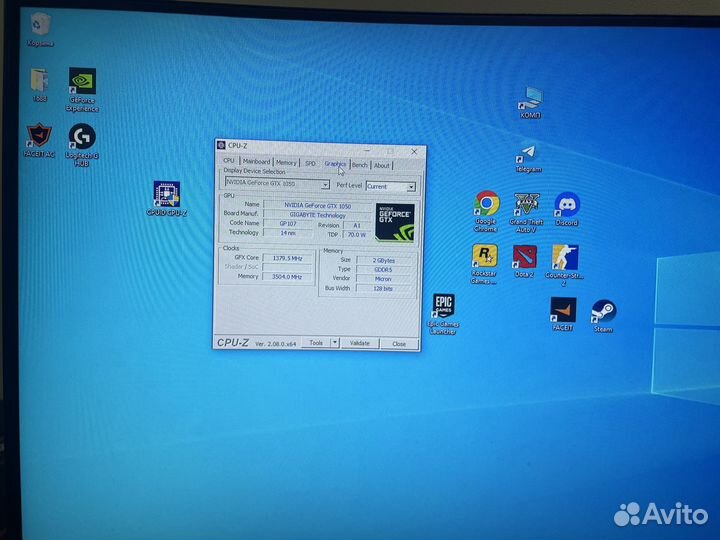
Task: Expand the Display Device Selection dropdown
Action: [x=325, y=185]
